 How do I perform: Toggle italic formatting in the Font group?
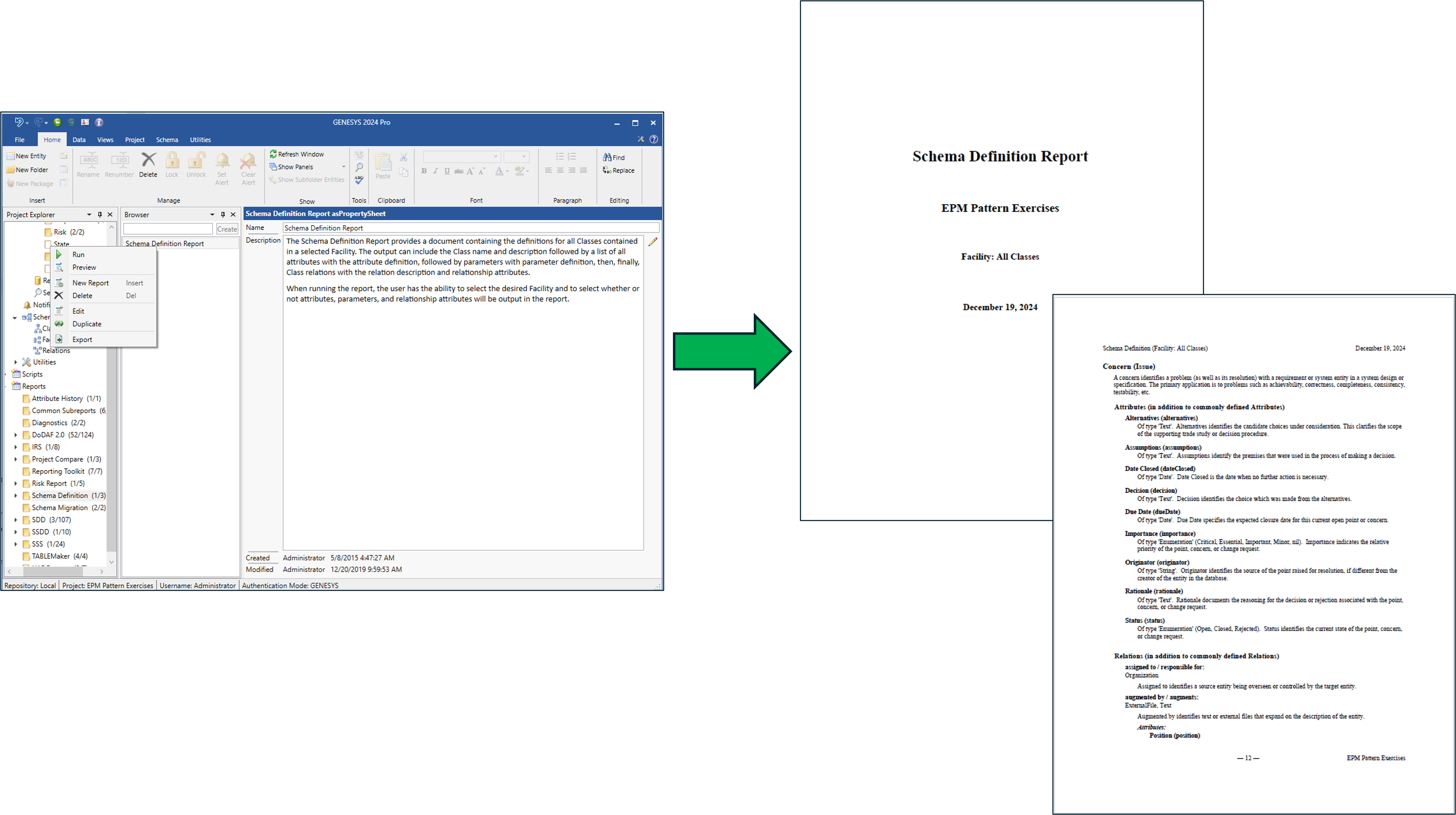coord(435,171)
